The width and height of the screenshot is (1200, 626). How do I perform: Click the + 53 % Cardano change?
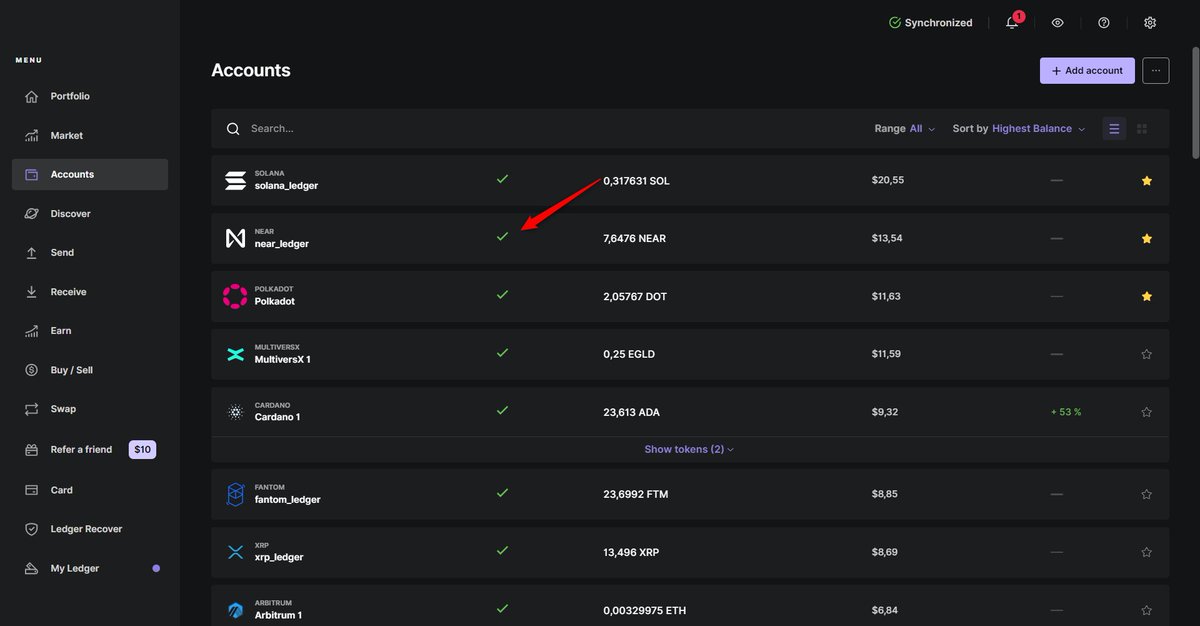coord(1066,412)
